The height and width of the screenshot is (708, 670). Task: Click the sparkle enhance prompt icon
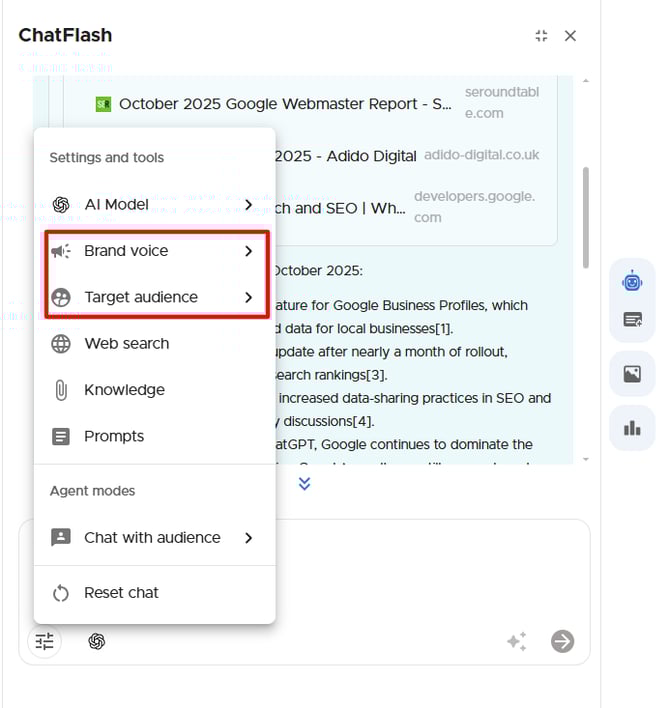516,641
